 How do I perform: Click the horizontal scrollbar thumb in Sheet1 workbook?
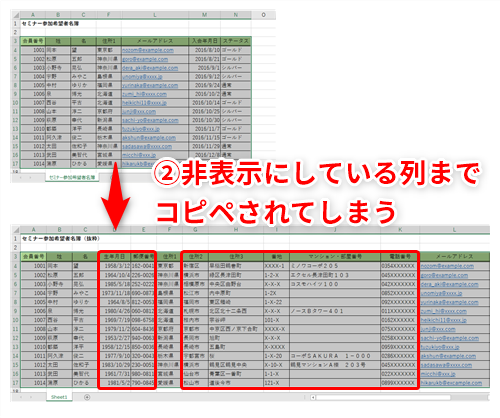click(x=383, y=397)
